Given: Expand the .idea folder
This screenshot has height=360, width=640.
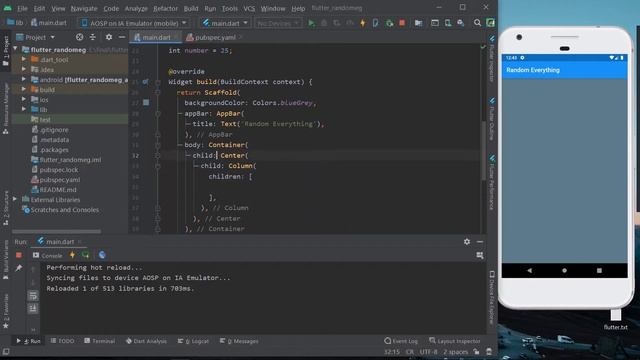Looking at the screenshot, I should (x=24, y=69).
